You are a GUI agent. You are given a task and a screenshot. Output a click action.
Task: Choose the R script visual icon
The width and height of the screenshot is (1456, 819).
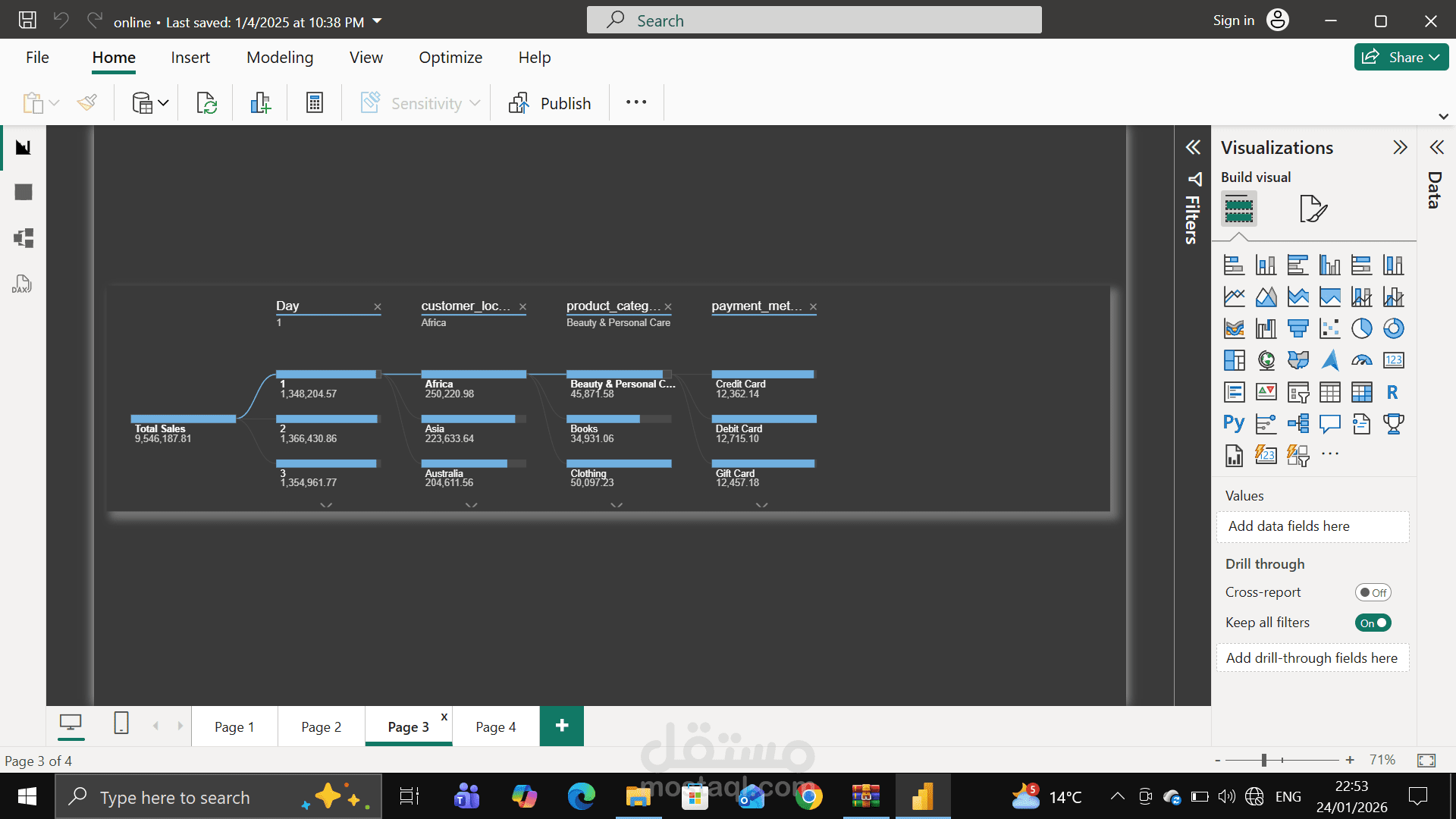[x=1392, y=392]
